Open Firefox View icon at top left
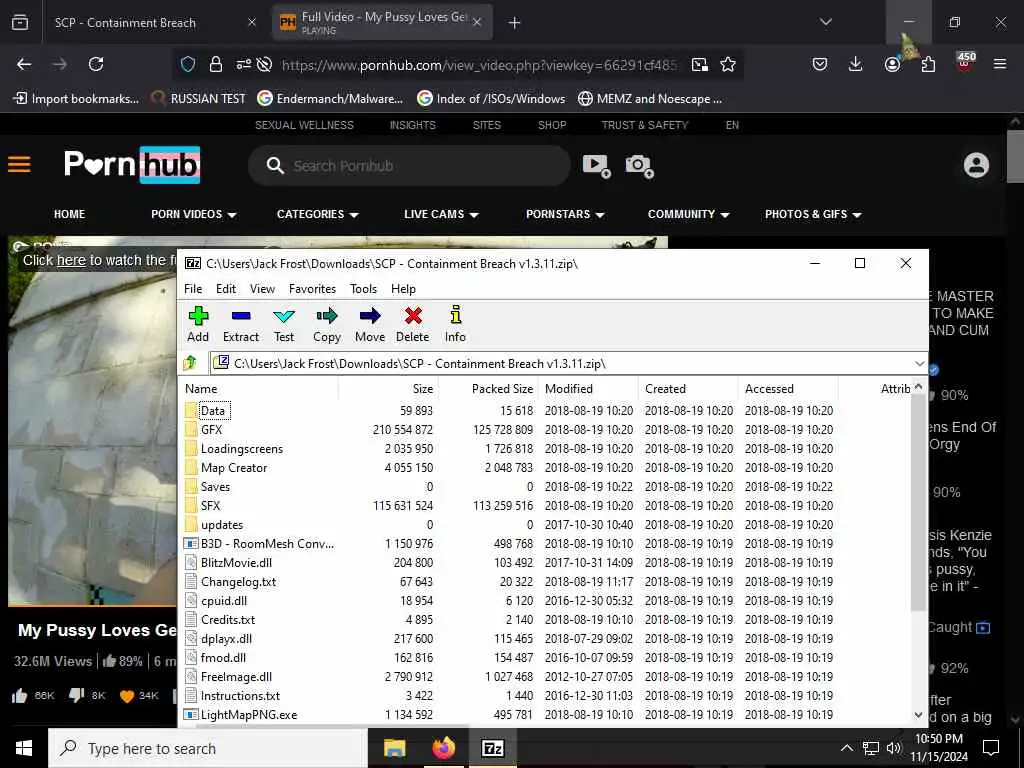Screen dimensions: 1024x768 (x=20, y=22)
